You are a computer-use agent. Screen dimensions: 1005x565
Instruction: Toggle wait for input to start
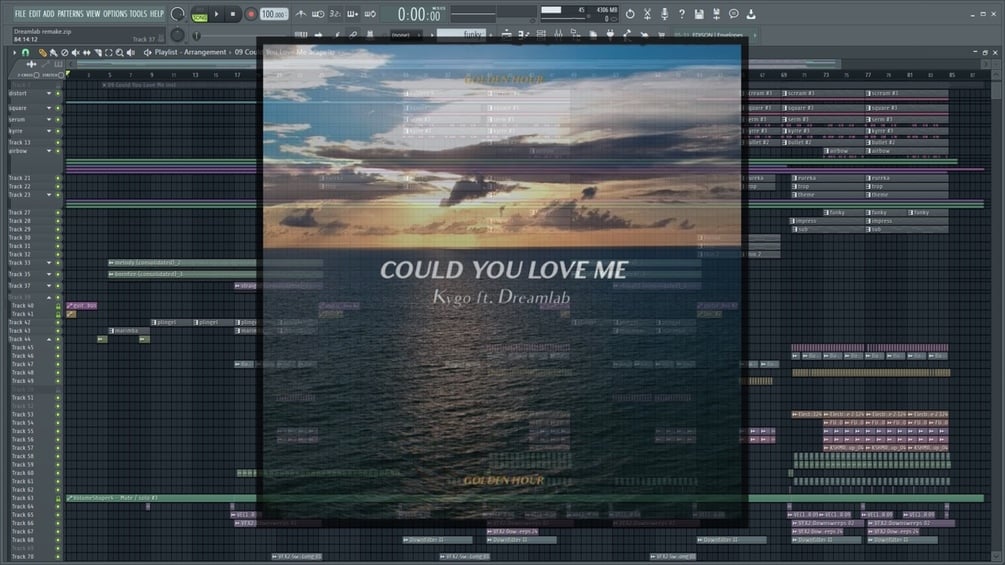tap(318, 13)
